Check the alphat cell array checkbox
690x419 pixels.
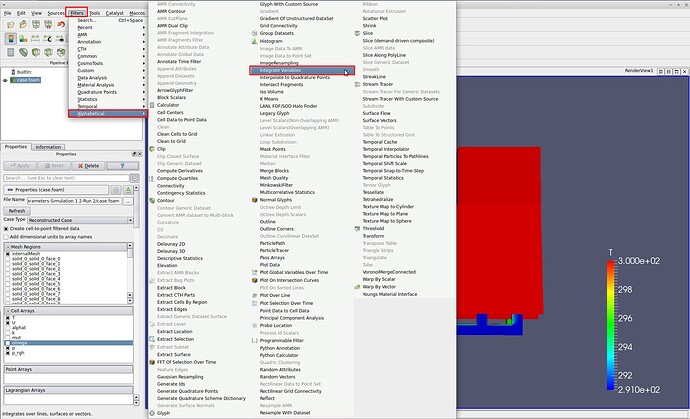tap(7, 328)
